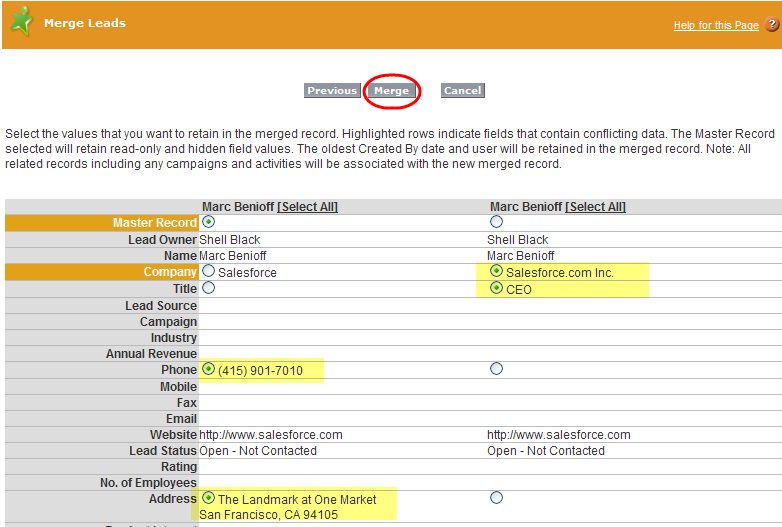Click the Industry row label
The width and height of the screenshot is (782, 527).
174,338
